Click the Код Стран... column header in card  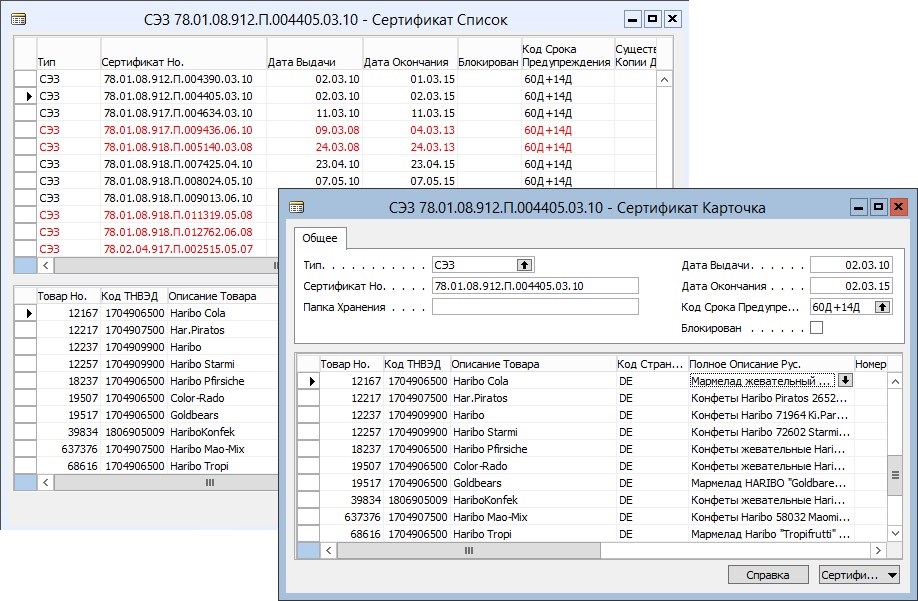[x=652, y=364]
